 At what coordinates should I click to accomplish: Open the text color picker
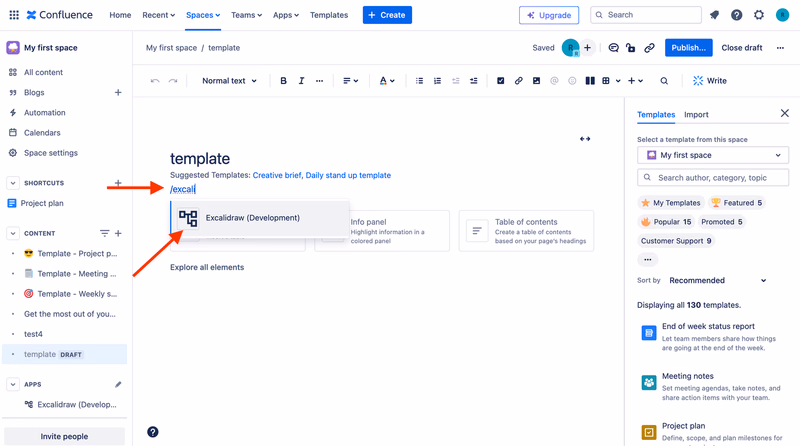[x=387, y=81]
